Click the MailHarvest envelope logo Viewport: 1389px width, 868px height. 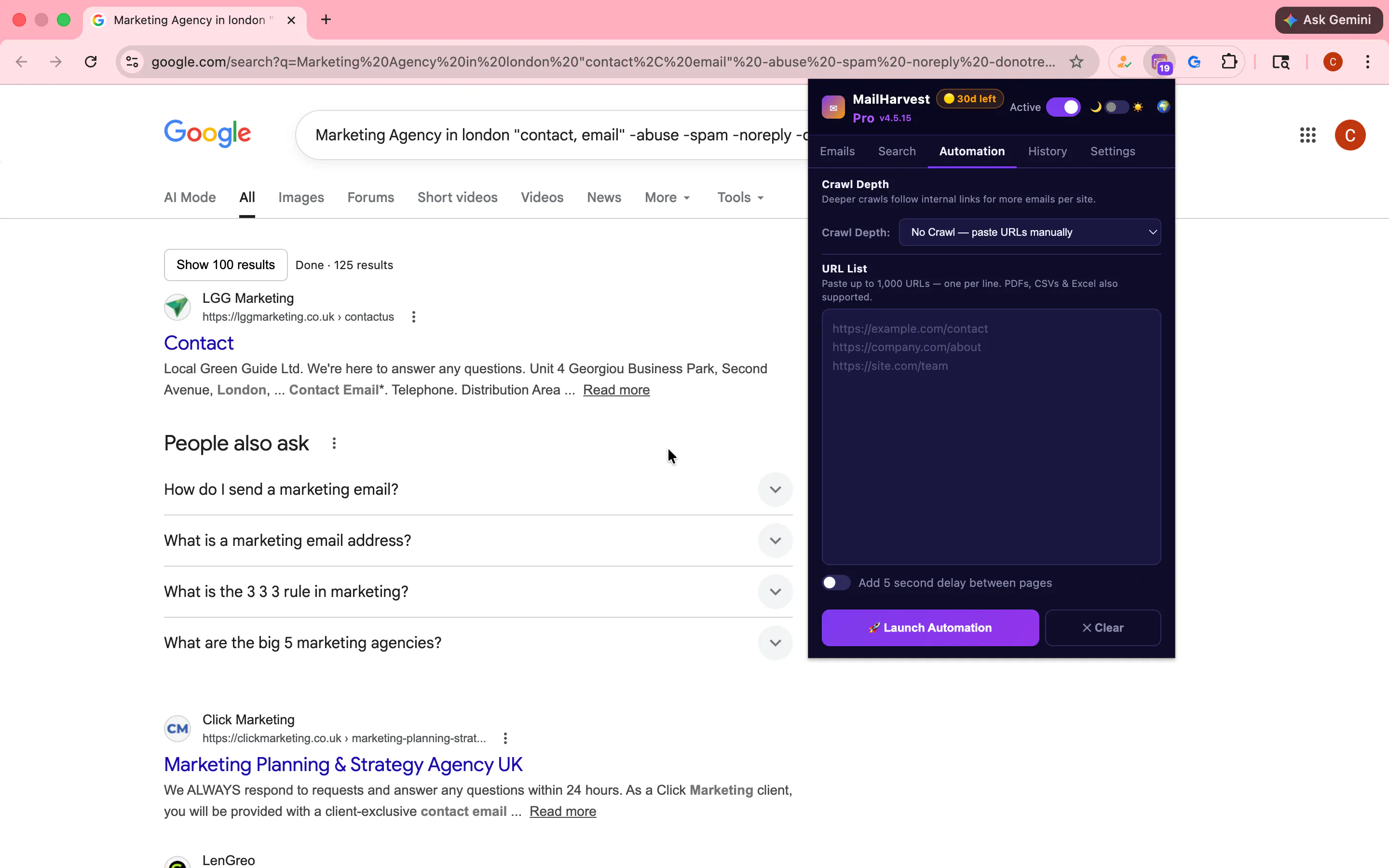click(x=833, y=108)
